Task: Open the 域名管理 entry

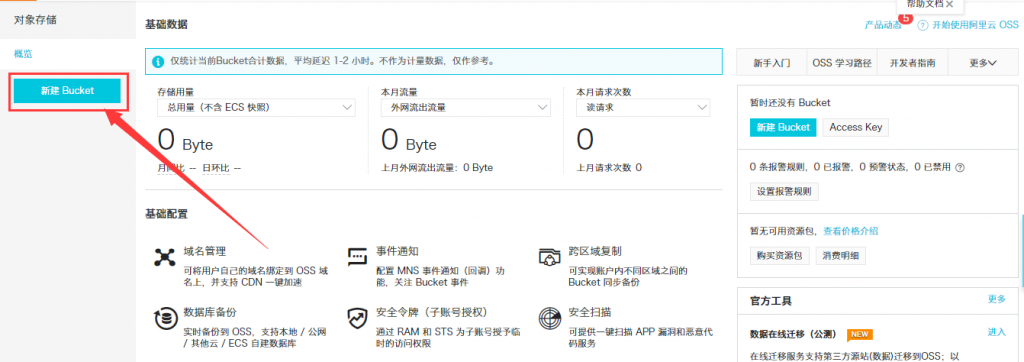Action: point(205,251)
